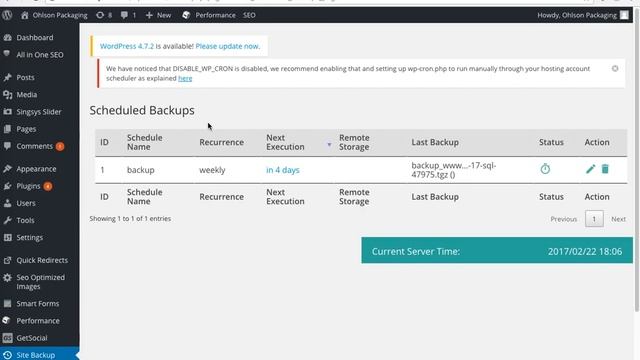Click the Plugins update count badge
The image size is (640, 360).
click(48, 186)
